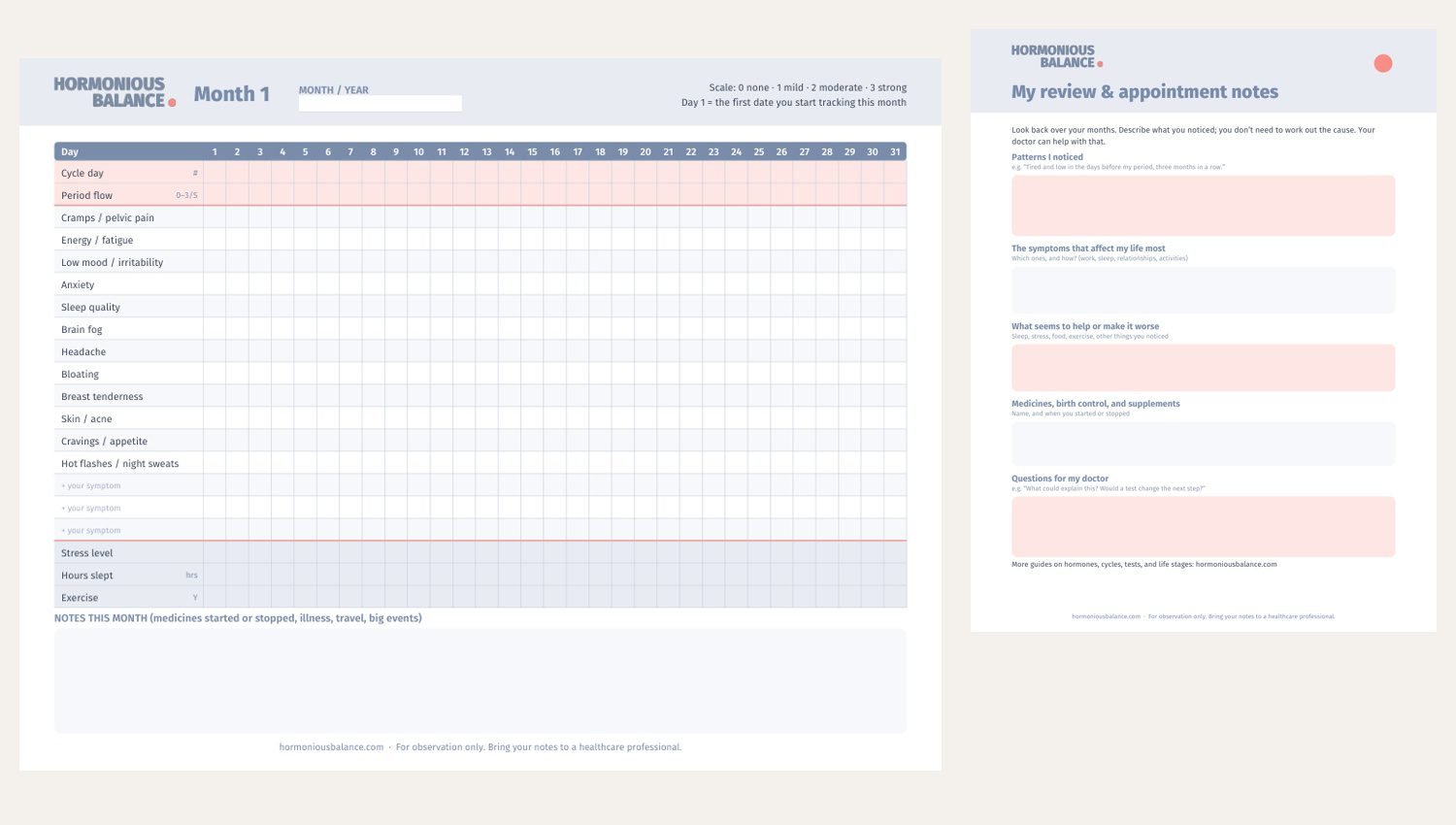The image size is (1456, 825).
Task: Click the Stress level cell under day 25
Action: [759, 552]
